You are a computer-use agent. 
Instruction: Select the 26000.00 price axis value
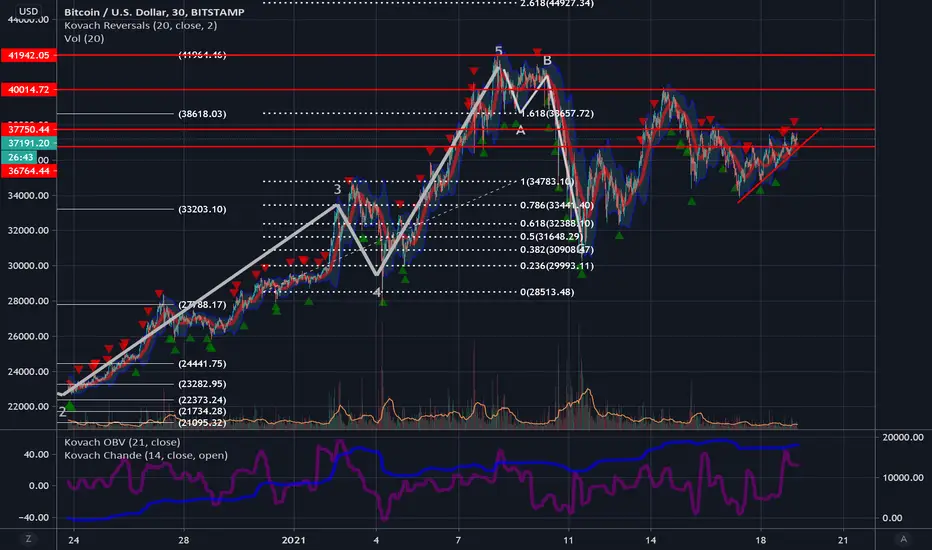tap(28, 337)
